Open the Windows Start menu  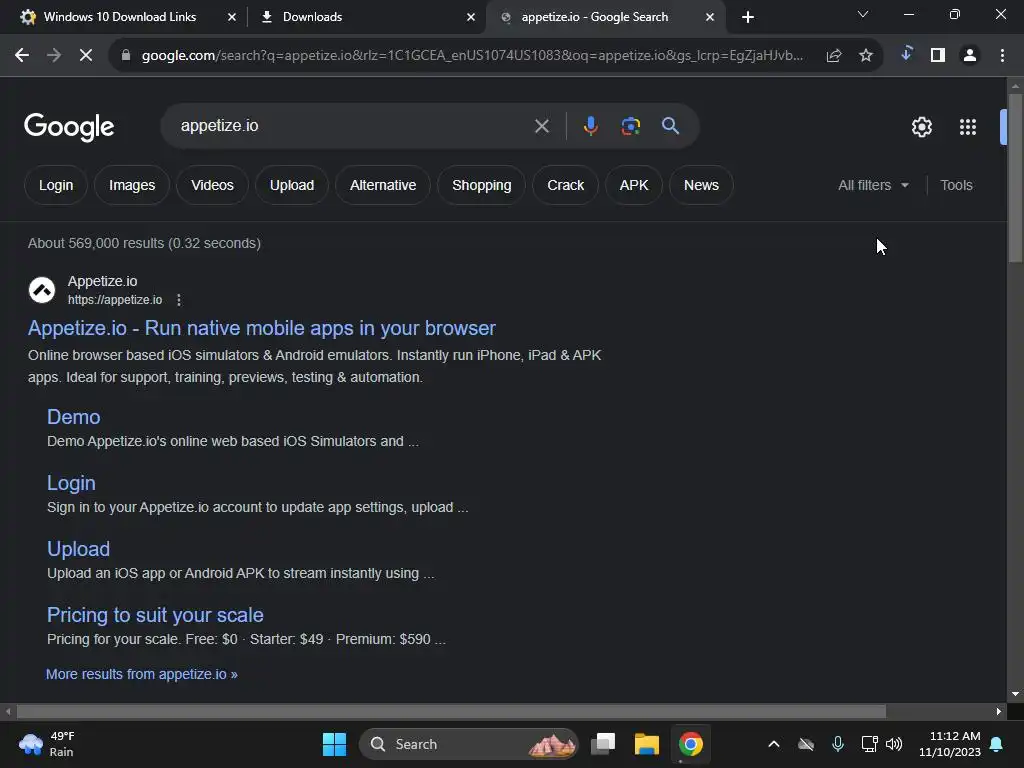tap(334, 744)
